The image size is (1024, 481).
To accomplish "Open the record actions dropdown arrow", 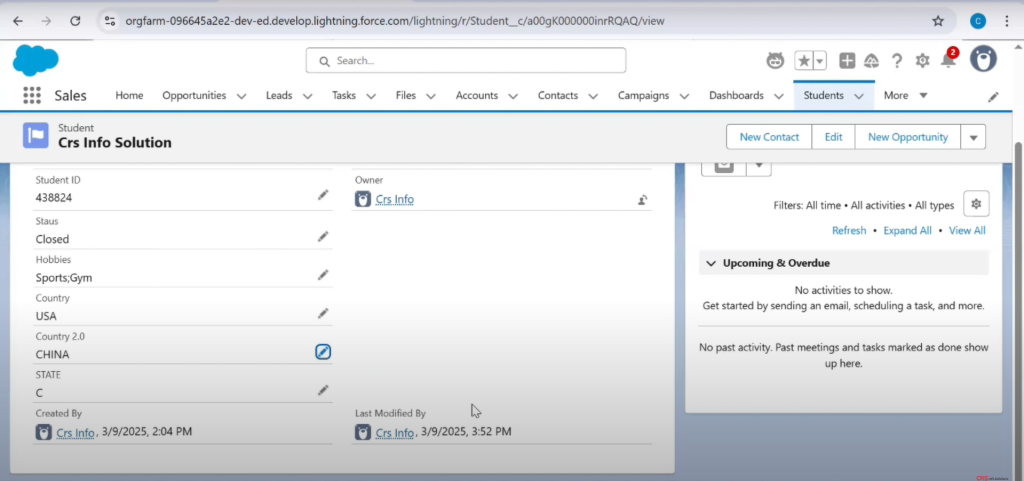I will tap(973, 137).
